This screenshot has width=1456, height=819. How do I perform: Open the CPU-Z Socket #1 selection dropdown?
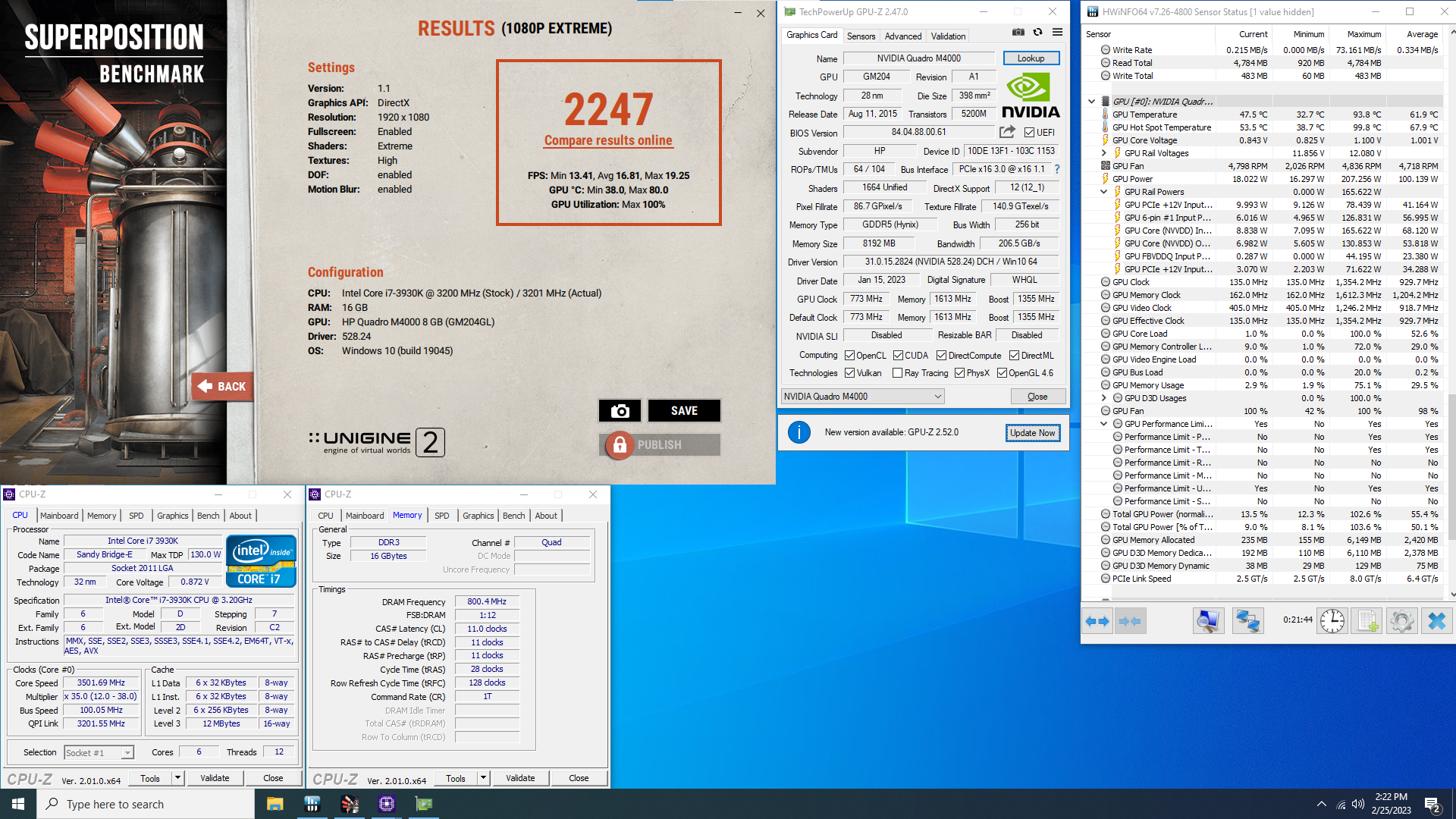click(99, 752)
